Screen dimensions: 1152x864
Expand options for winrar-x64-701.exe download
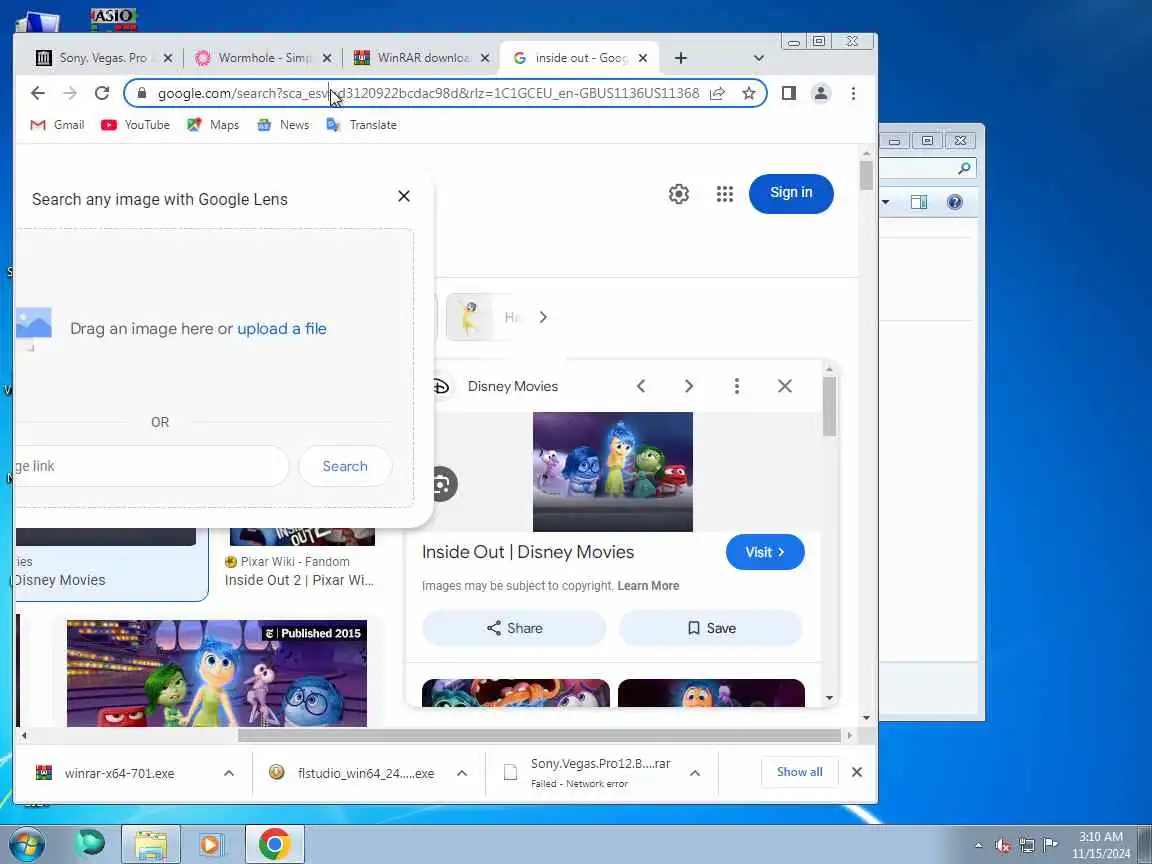pos(229,773)
